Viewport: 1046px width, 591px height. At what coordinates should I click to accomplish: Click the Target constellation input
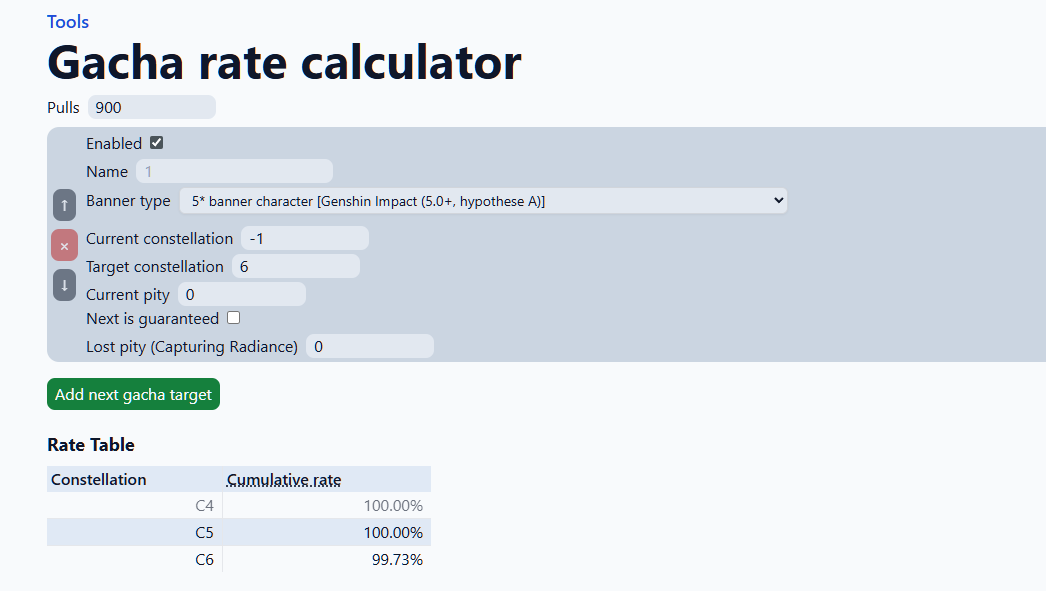[x=295, y=266]
